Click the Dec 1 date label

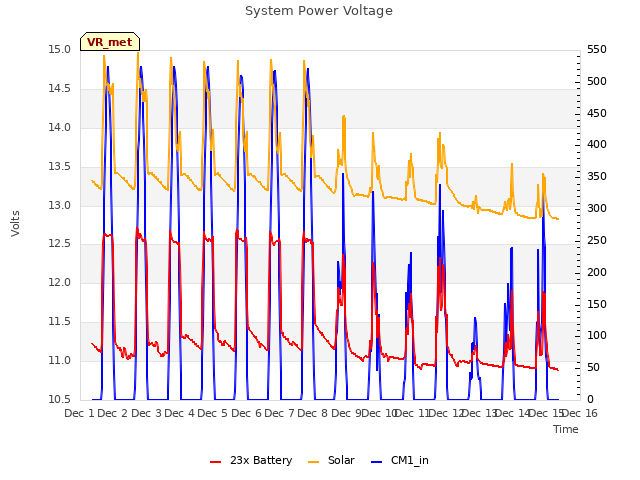click(80, 413)
